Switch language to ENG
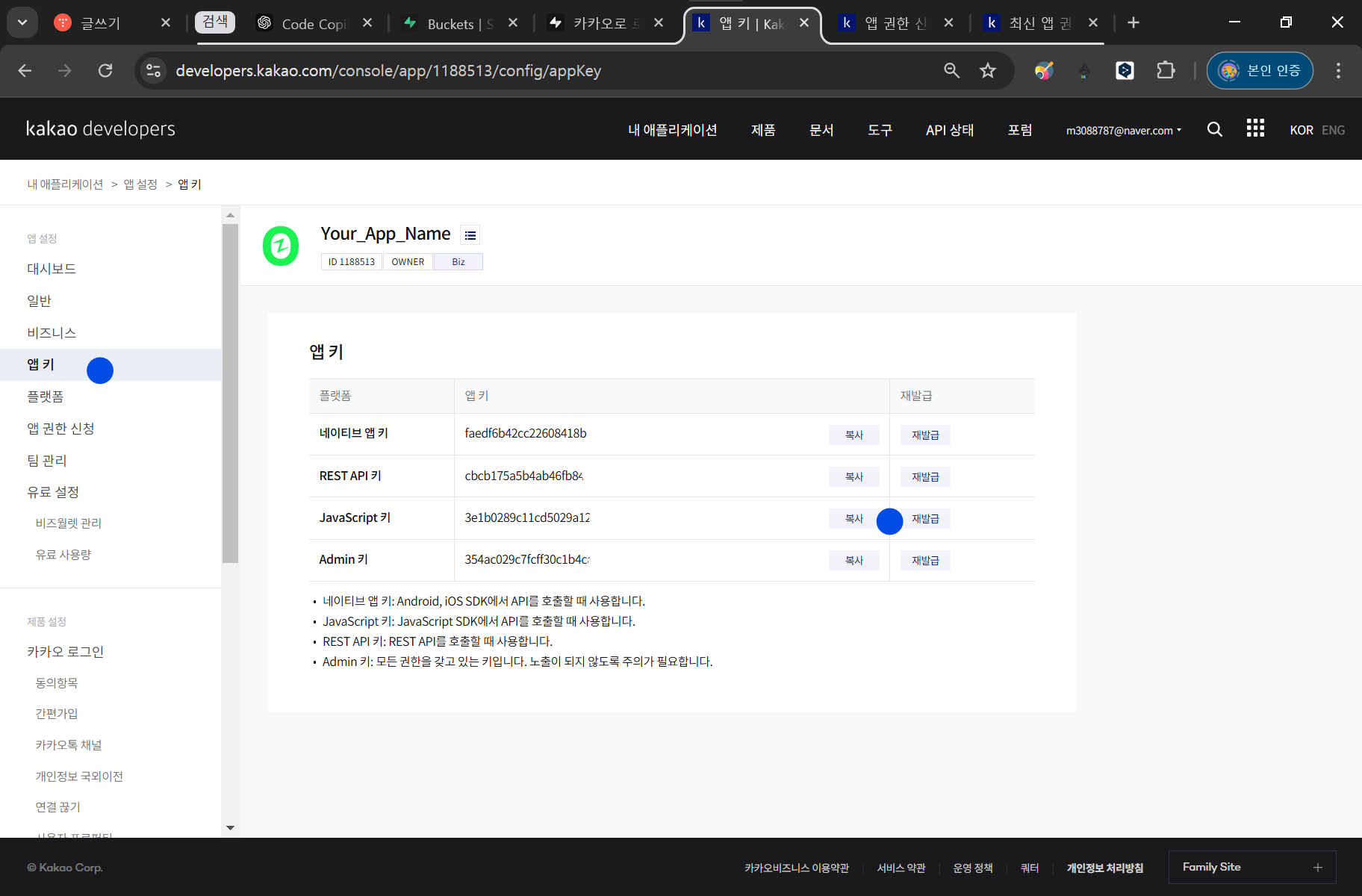The image size is (1362, 896). point(1333,130)
